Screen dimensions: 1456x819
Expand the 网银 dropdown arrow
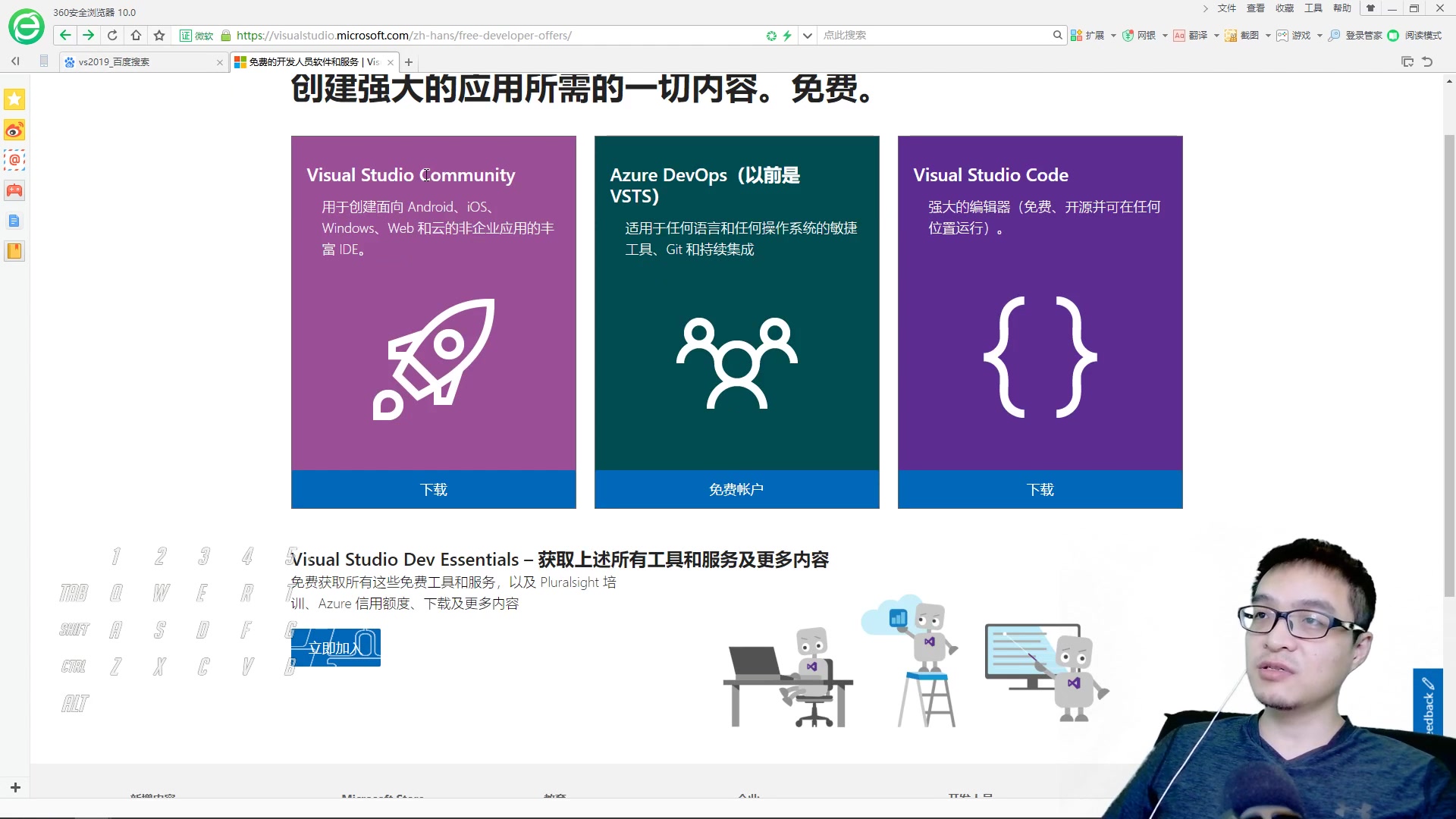[x=1165, y=36]
